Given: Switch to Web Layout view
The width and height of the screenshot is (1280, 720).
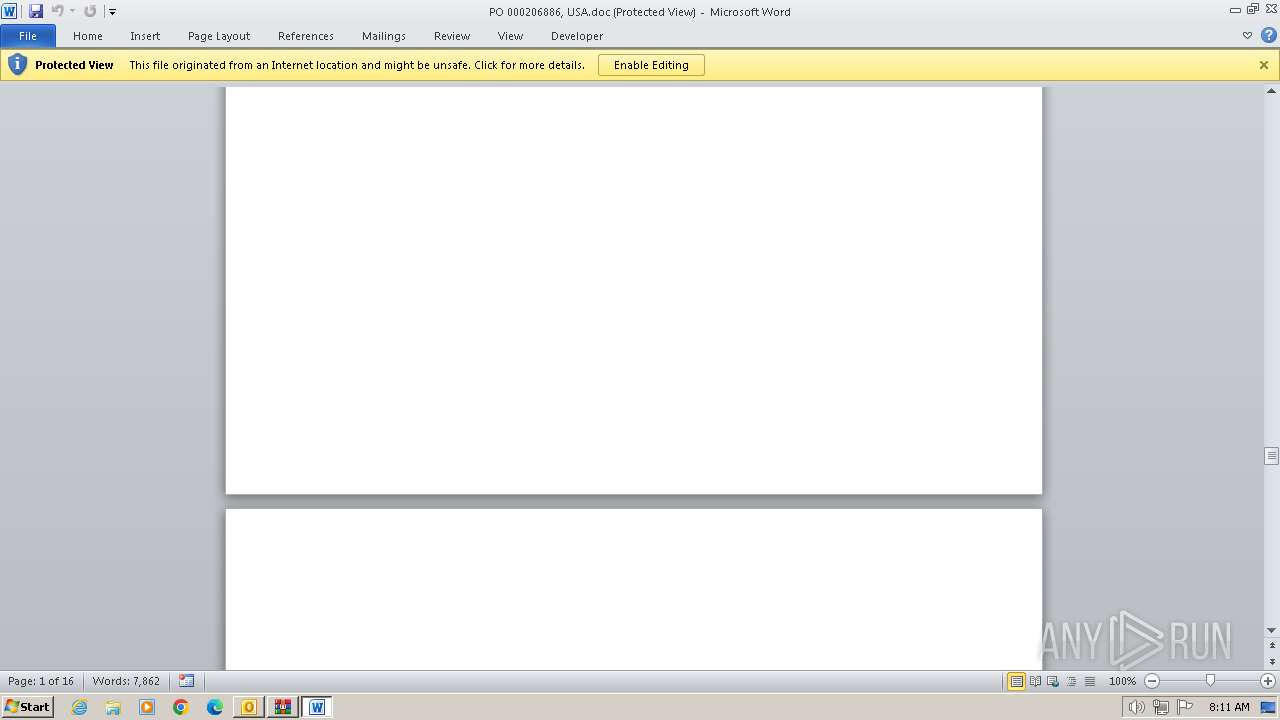Looking at the screenshot, I should (1053, 681).
